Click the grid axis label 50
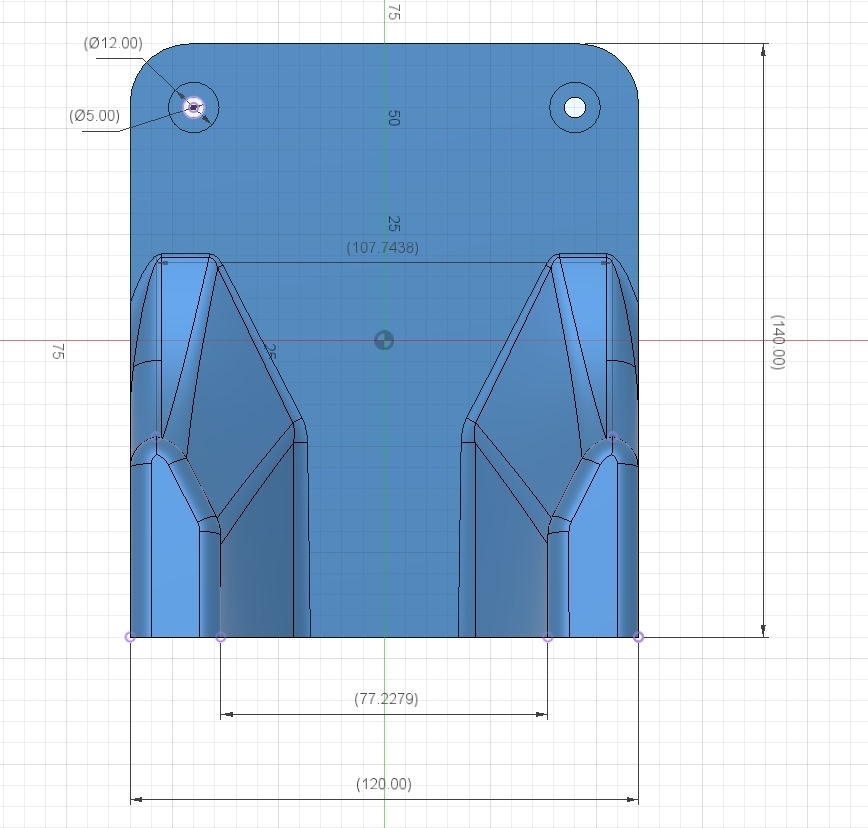The width and height of the screenshot is (868, 828). click(x=393, y=118)
